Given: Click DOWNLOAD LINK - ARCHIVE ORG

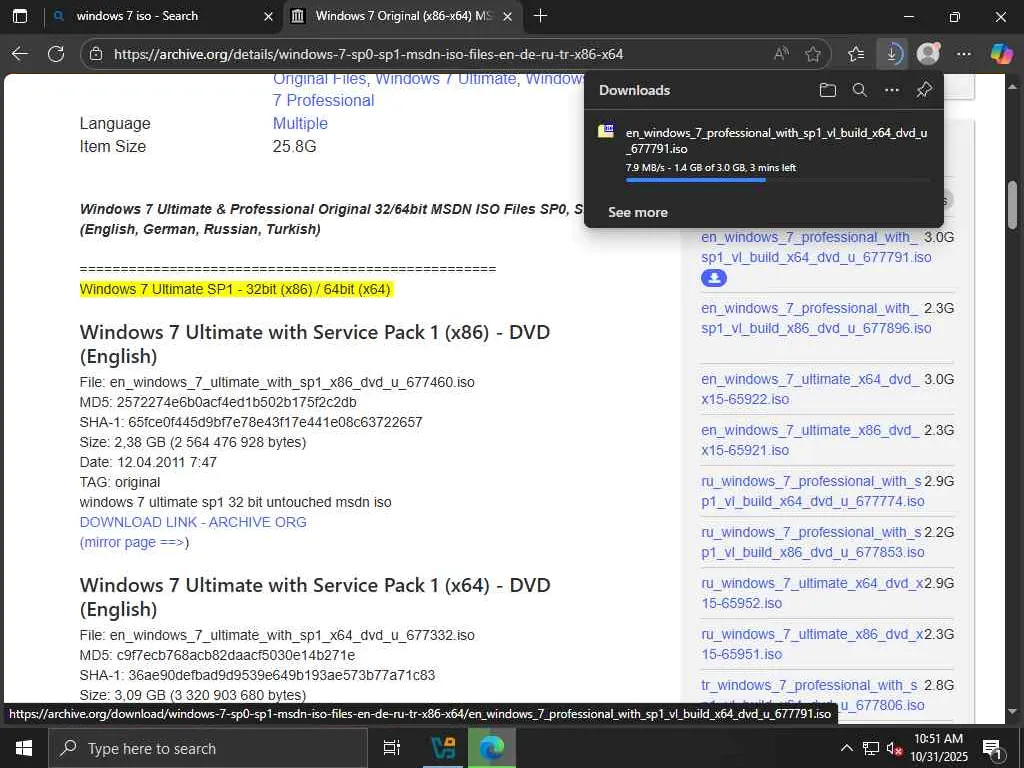Looking at the screenshot, I should (193, 522).
